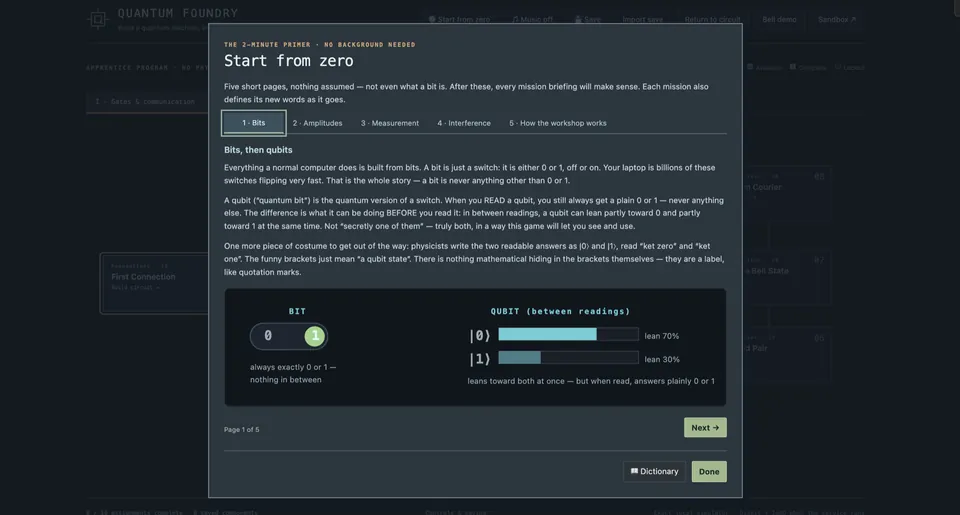Viewport: 960px width, 515px height.
Task: Click 'Return to circuit' in the header
Action: [712, 20]
